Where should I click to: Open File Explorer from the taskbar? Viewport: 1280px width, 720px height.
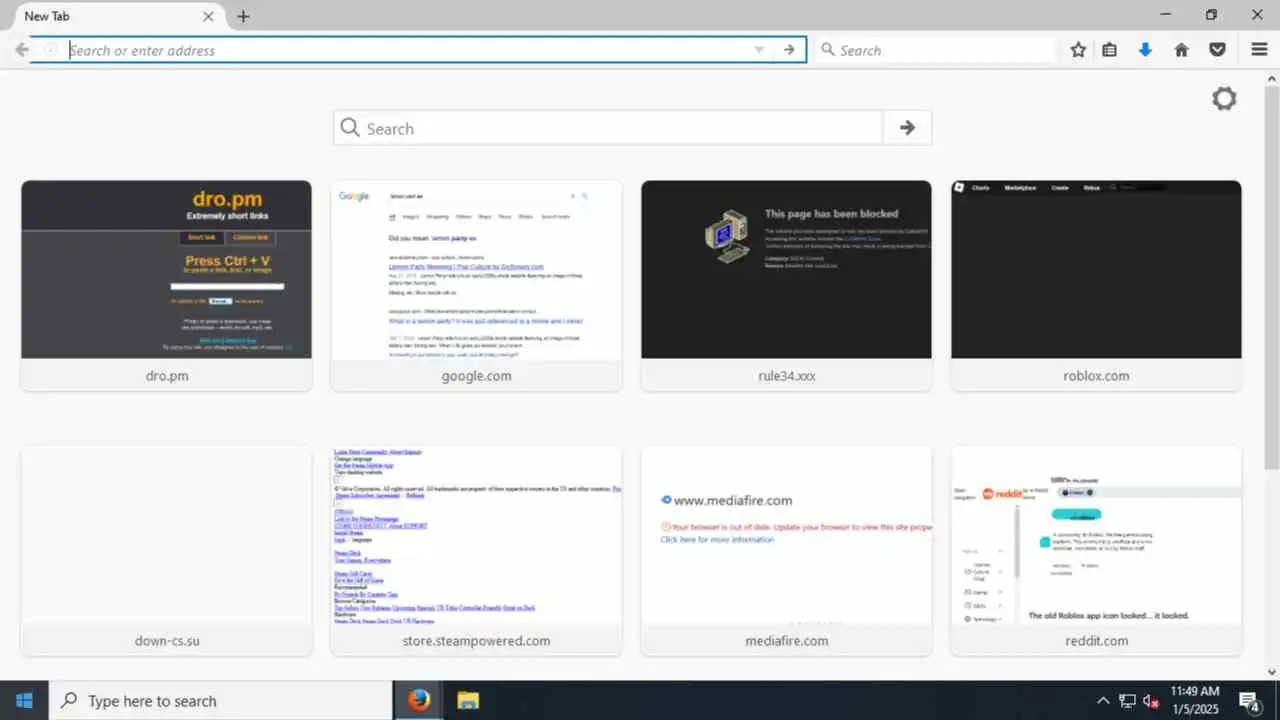point(469,700)
